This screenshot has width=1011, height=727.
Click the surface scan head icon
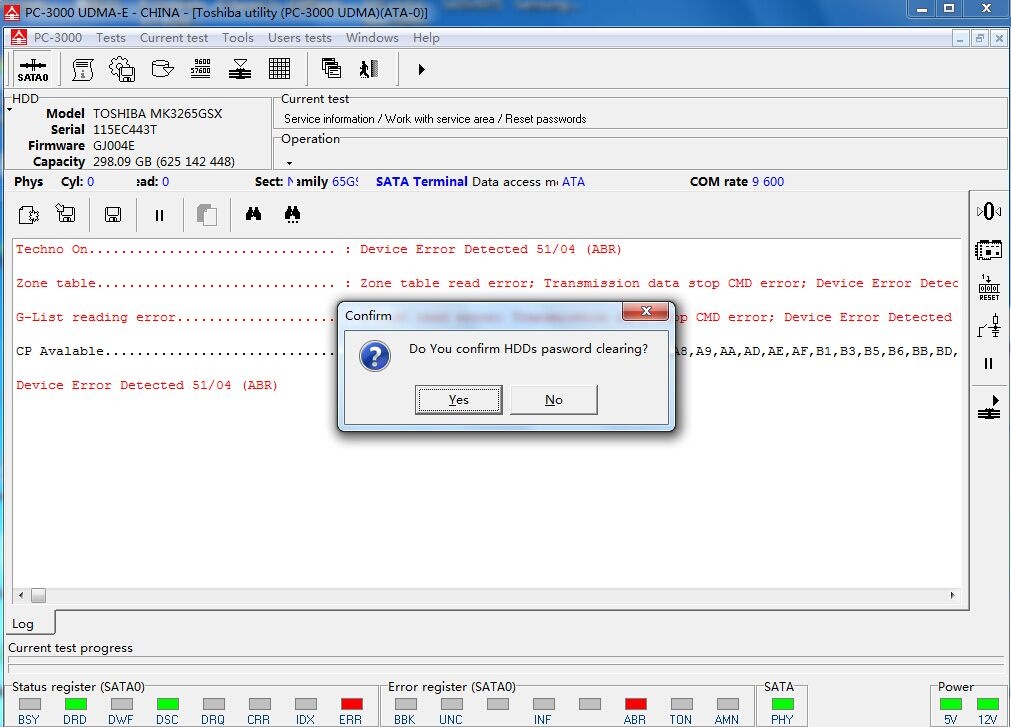click(240, 69)
